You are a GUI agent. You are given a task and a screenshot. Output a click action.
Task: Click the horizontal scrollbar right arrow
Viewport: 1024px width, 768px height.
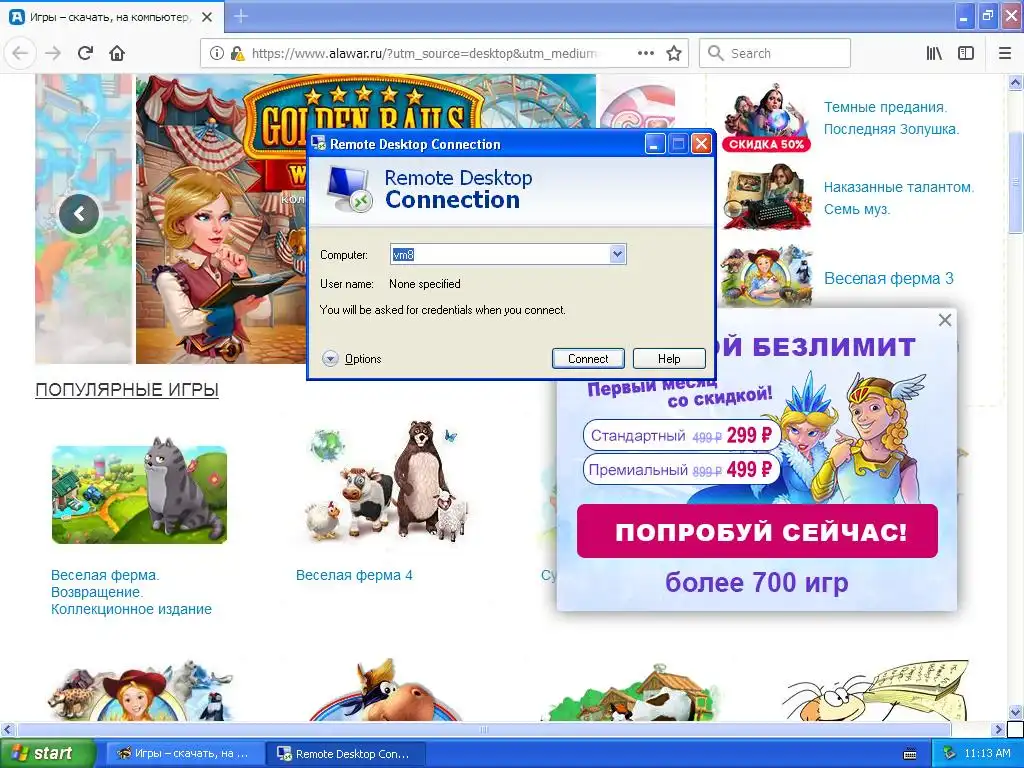[999, 729]
